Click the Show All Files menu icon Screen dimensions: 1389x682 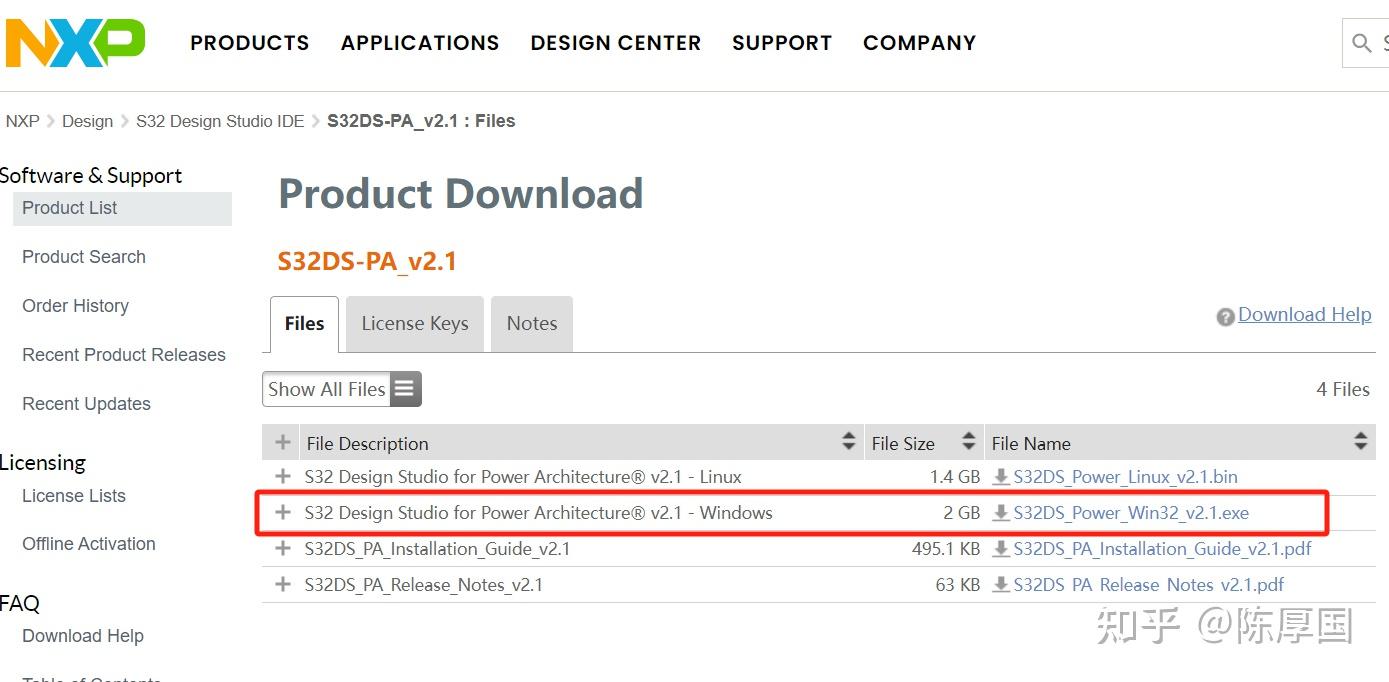tap(404, 389)
